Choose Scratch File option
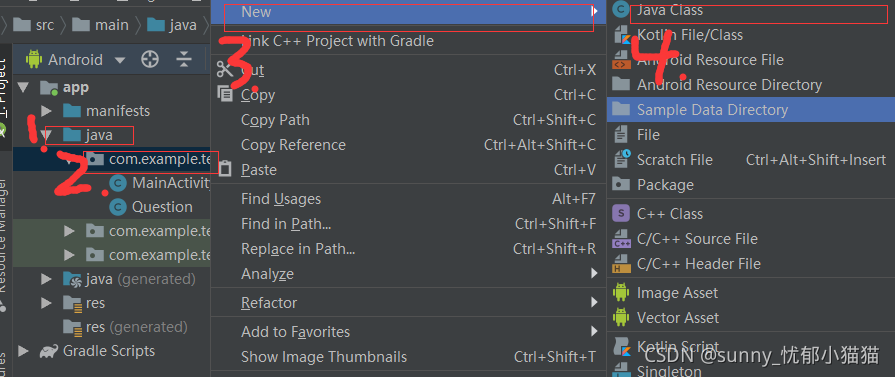This screenshot has width=895, height=377. [x=751, y=160]
